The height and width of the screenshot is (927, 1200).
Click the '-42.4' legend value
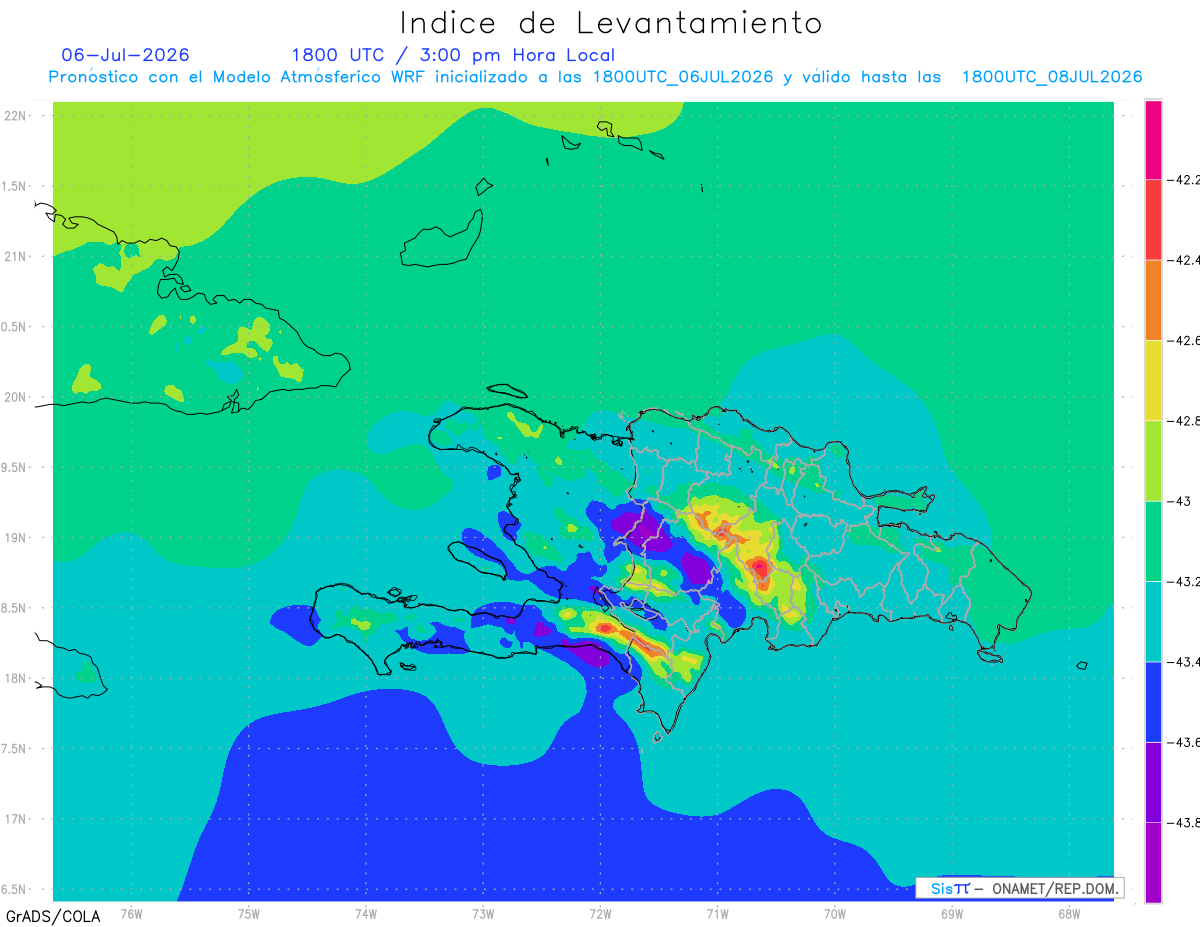pyautogui.click(x=1183, y=260)
